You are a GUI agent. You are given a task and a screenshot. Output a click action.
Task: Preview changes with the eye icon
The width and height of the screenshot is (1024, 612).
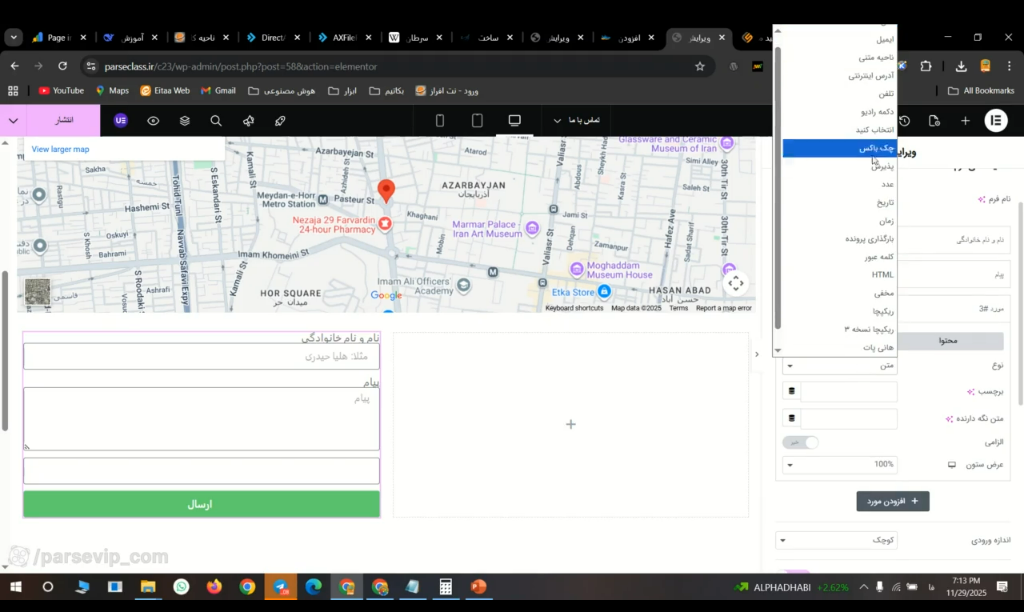click(153, 121)
